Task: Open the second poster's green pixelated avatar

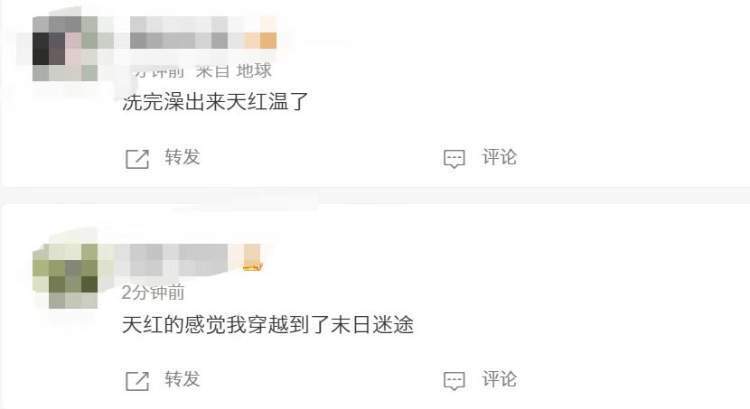Action: 65,276
